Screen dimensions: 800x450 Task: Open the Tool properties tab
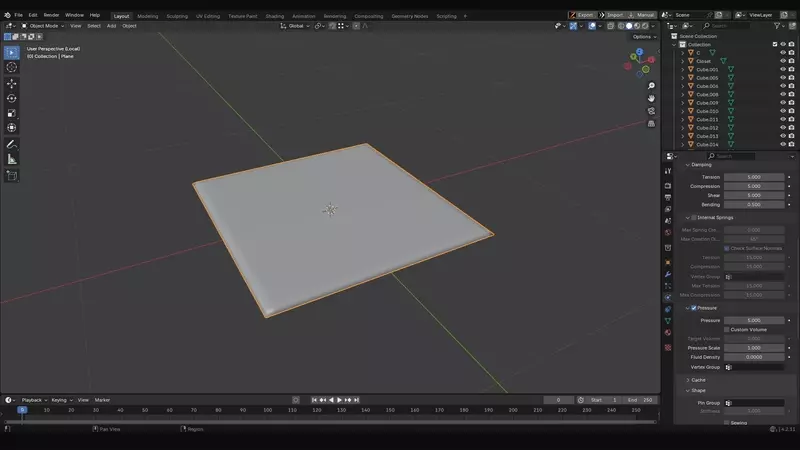(668, 171)
